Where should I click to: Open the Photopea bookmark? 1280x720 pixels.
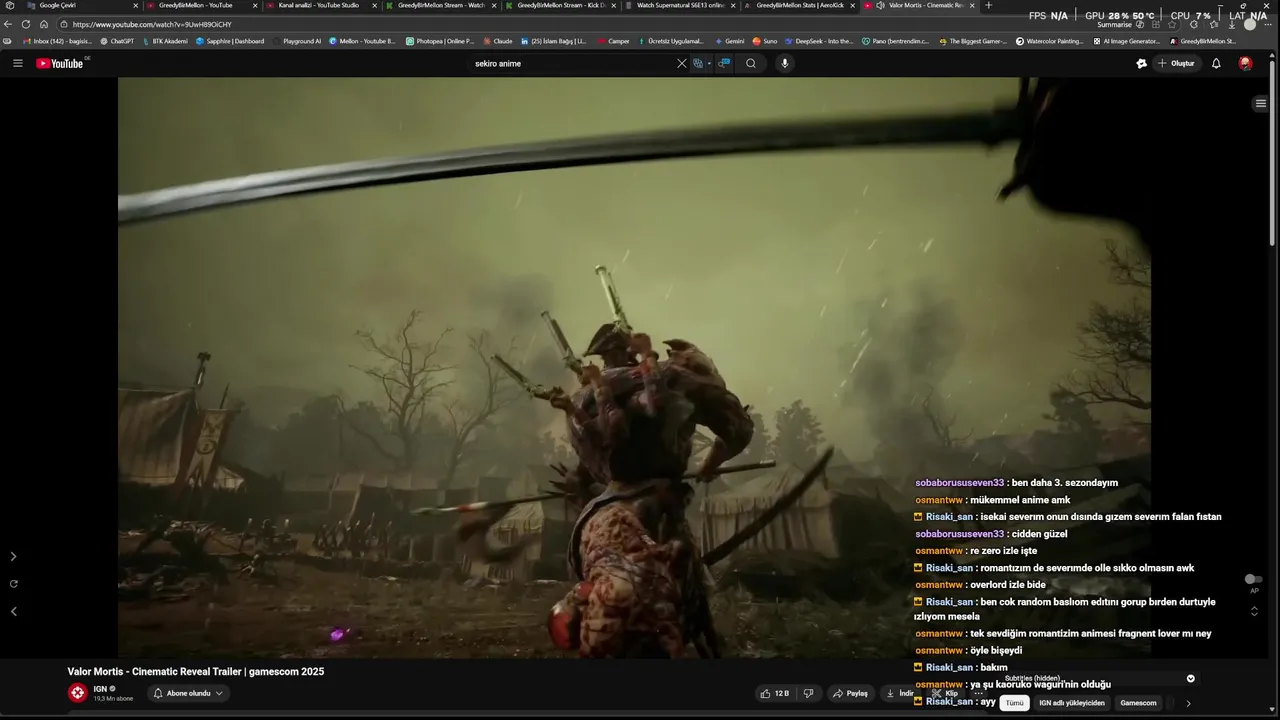440,41
